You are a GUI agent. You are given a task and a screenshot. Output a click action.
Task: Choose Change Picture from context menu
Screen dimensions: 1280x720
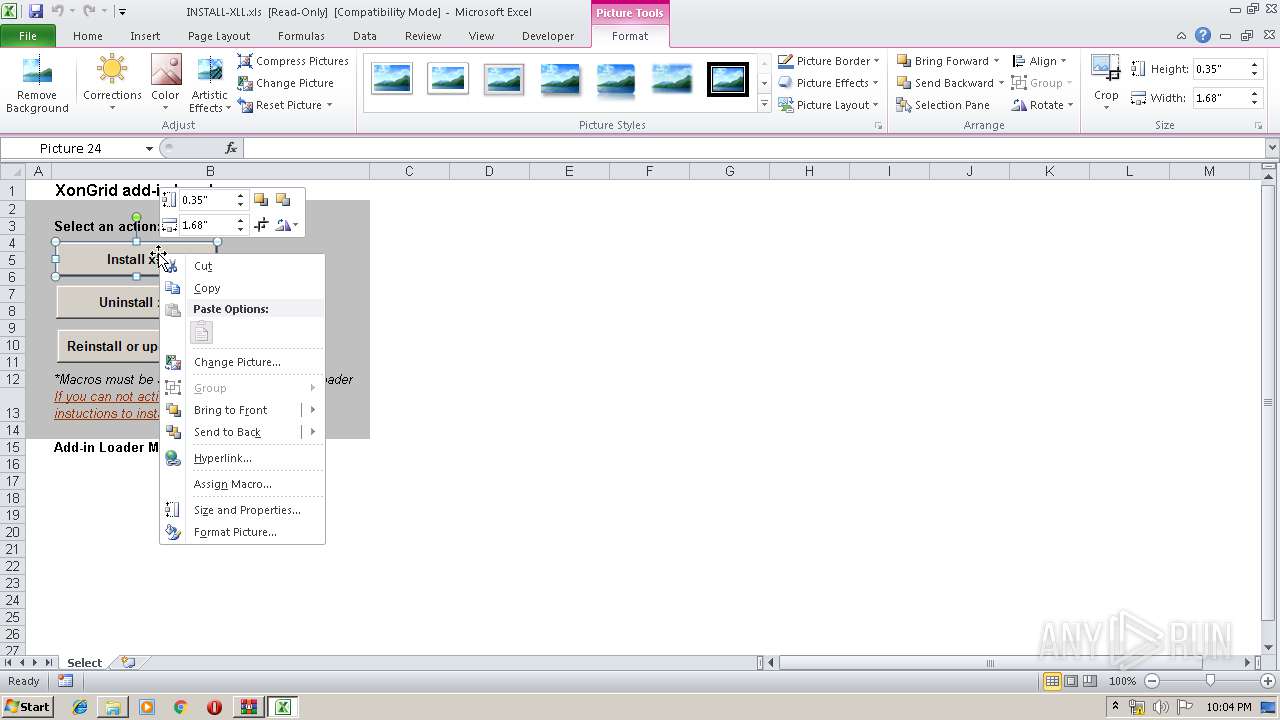click(x=243, y=362)
